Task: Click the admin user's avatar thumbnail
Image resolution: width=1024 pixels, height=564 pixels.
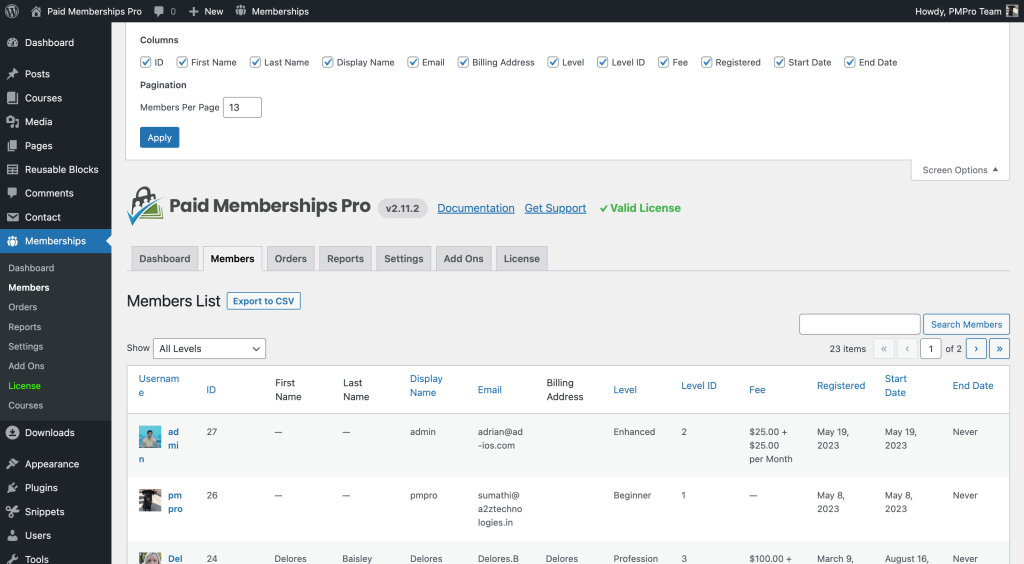Action: [x=150, y=437]
